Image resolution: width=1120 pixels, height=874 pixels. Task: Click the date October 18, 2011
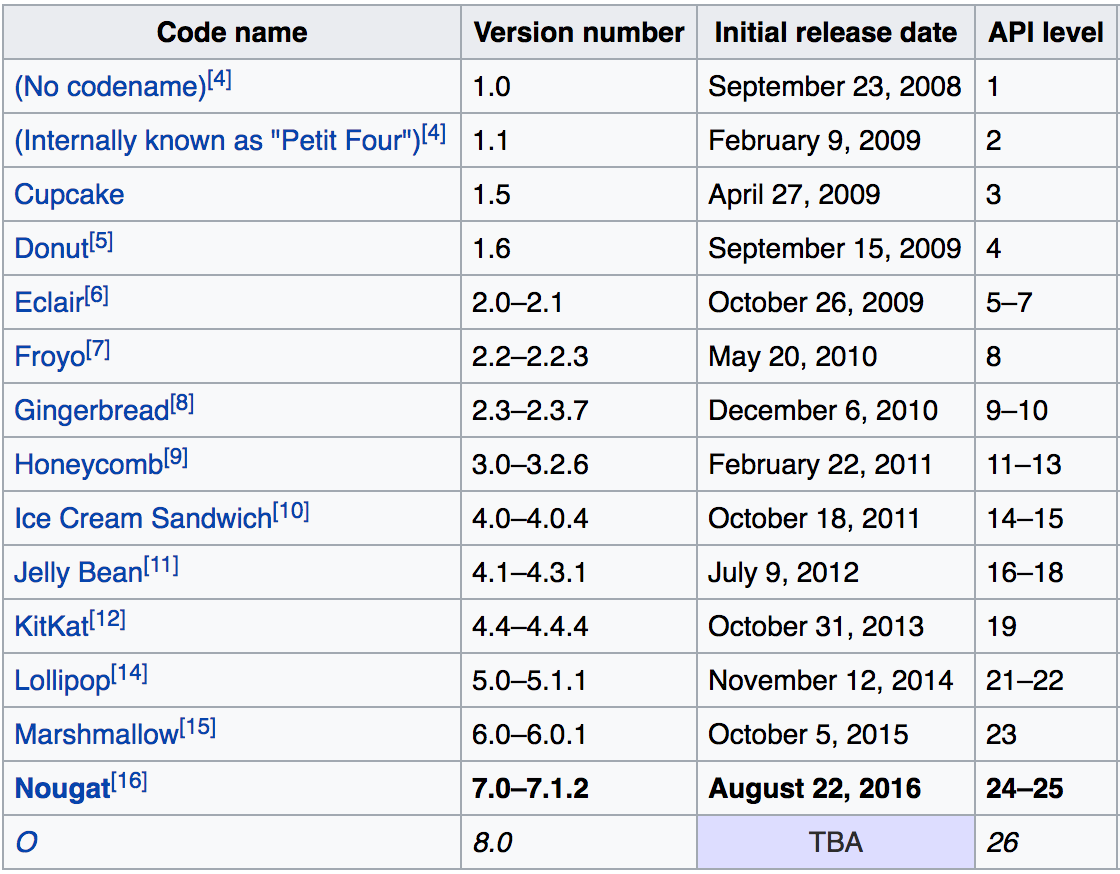point(814,518)
